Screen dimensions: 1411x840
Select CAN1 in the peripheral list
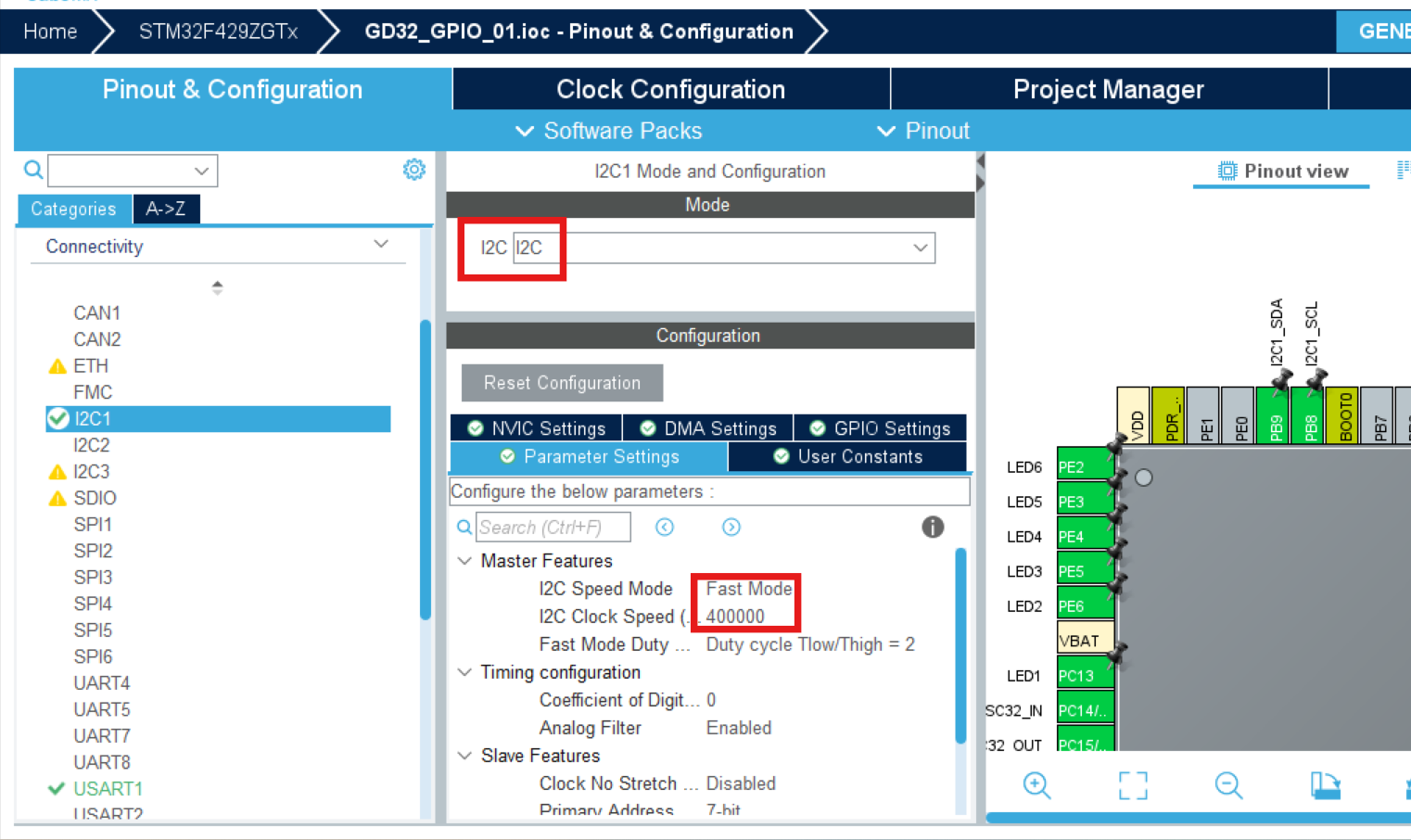(x=97, y=312)
